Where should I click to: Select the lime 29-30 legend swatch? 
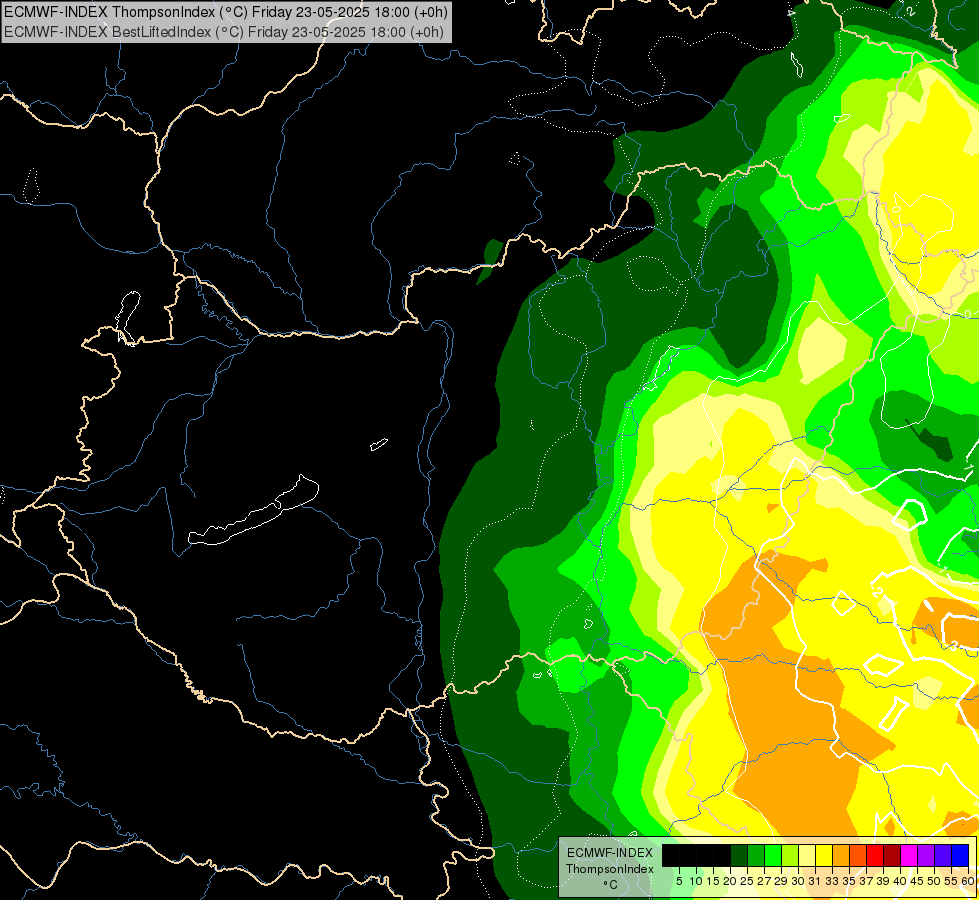click(x=790, y=855)
